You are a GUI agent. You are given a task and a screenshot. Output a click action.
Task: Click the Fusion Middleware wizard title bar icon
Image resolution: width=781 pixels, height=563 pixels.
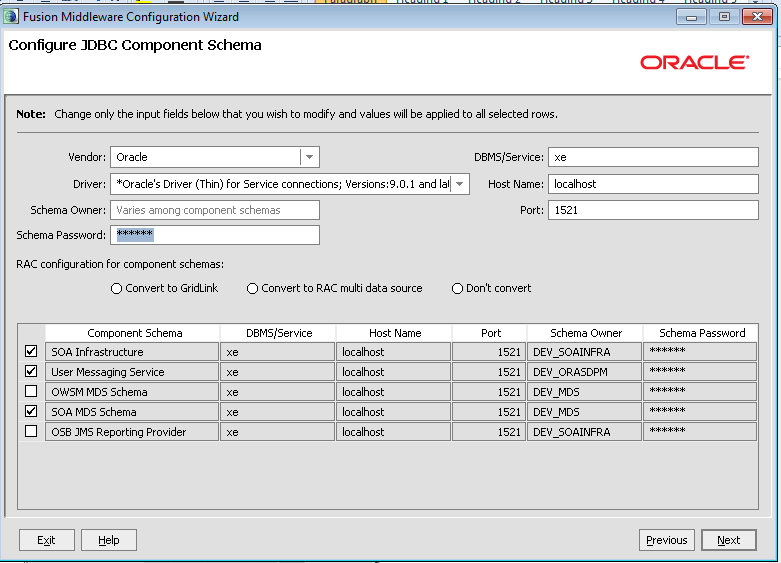click(x=11, y=17)
